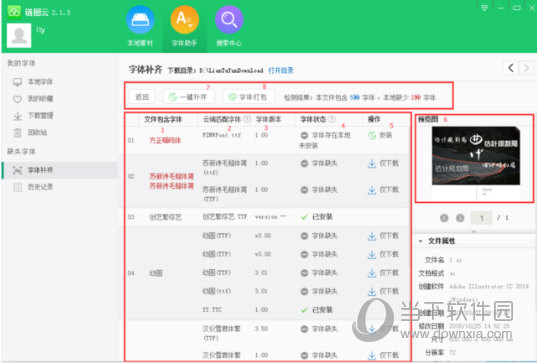The height and width of the screenshot is (363, 537).
Task: Install FZMWFont.ttf via 安装
Action: [x=380, y=135]
